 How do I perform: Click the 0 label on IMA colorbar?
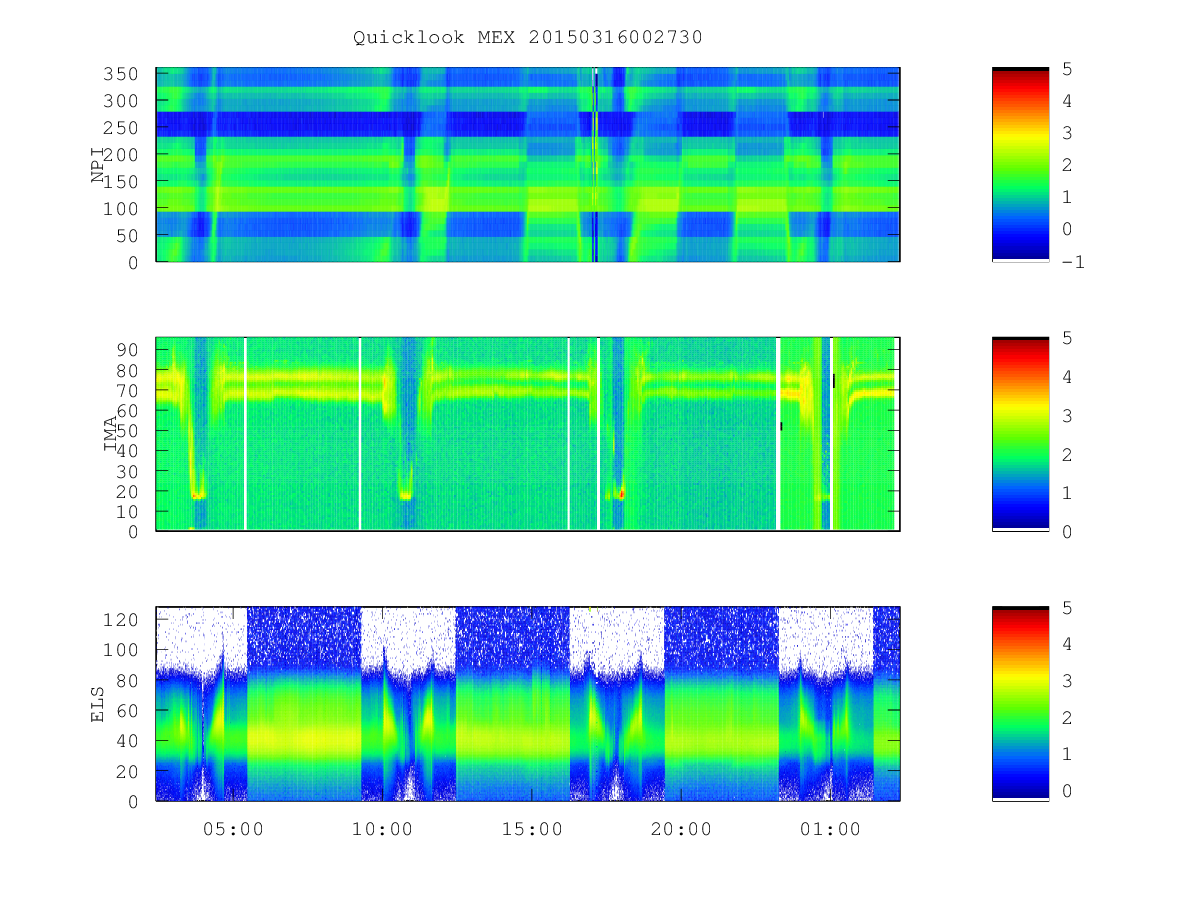coord(1068,531)
